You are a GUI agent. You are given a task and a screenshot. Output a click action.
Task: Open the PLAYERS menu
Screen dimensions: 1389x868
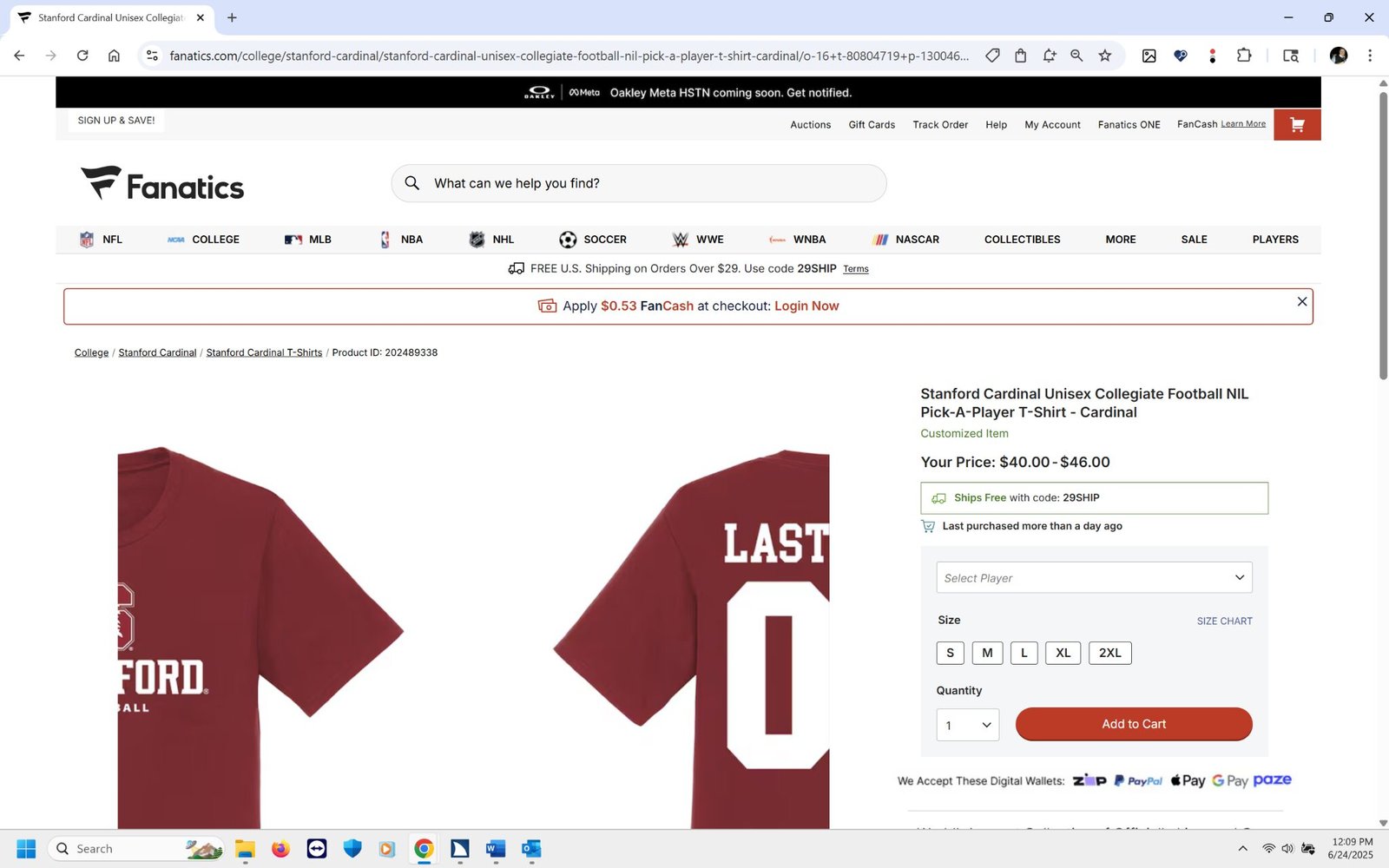pos(1275,240)
